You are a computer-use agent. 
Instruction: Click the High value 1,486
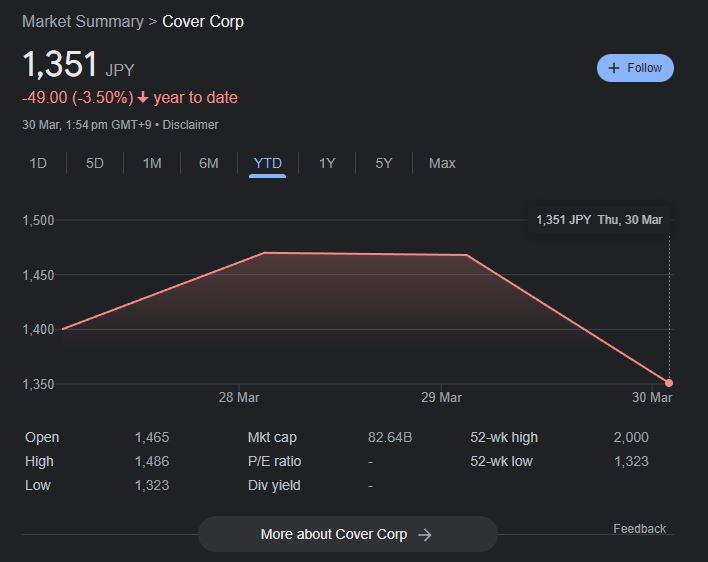(x=152, y=461)
